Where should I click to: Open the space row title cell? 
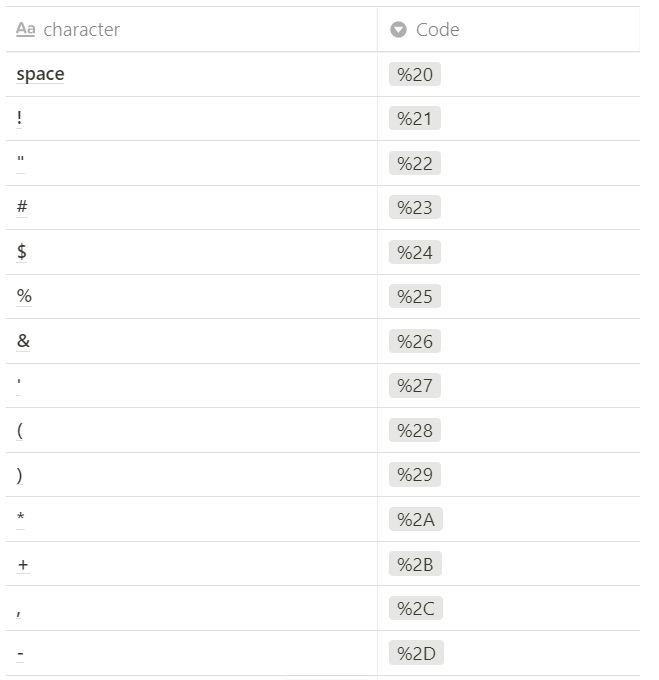click(40, 74)
